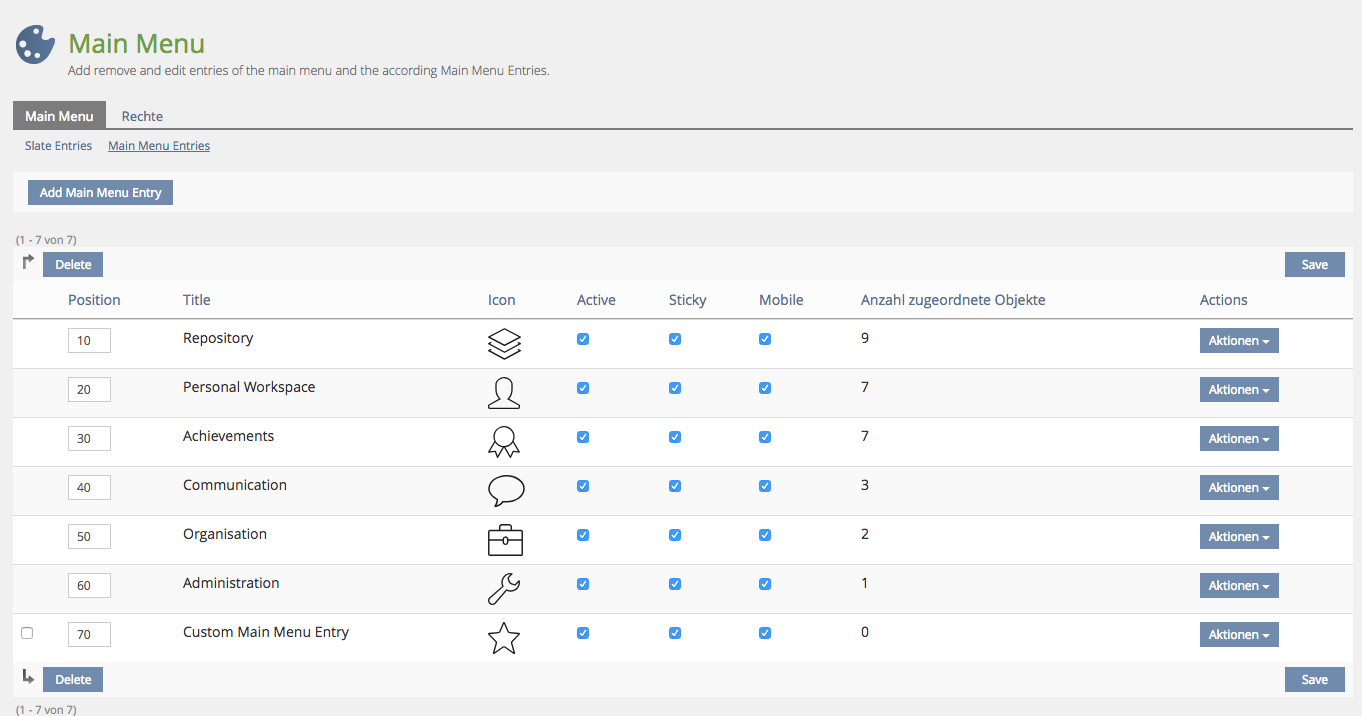Open Aktionen dropdown for Repository
The image size is (1362, 716).
tap(1239, 341)
